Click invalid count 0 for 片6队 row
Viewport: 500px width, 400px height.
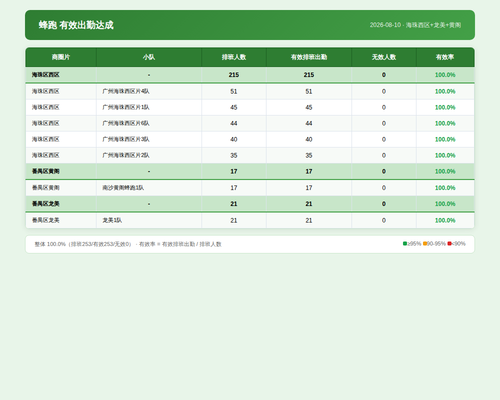[x=384, y=123]
